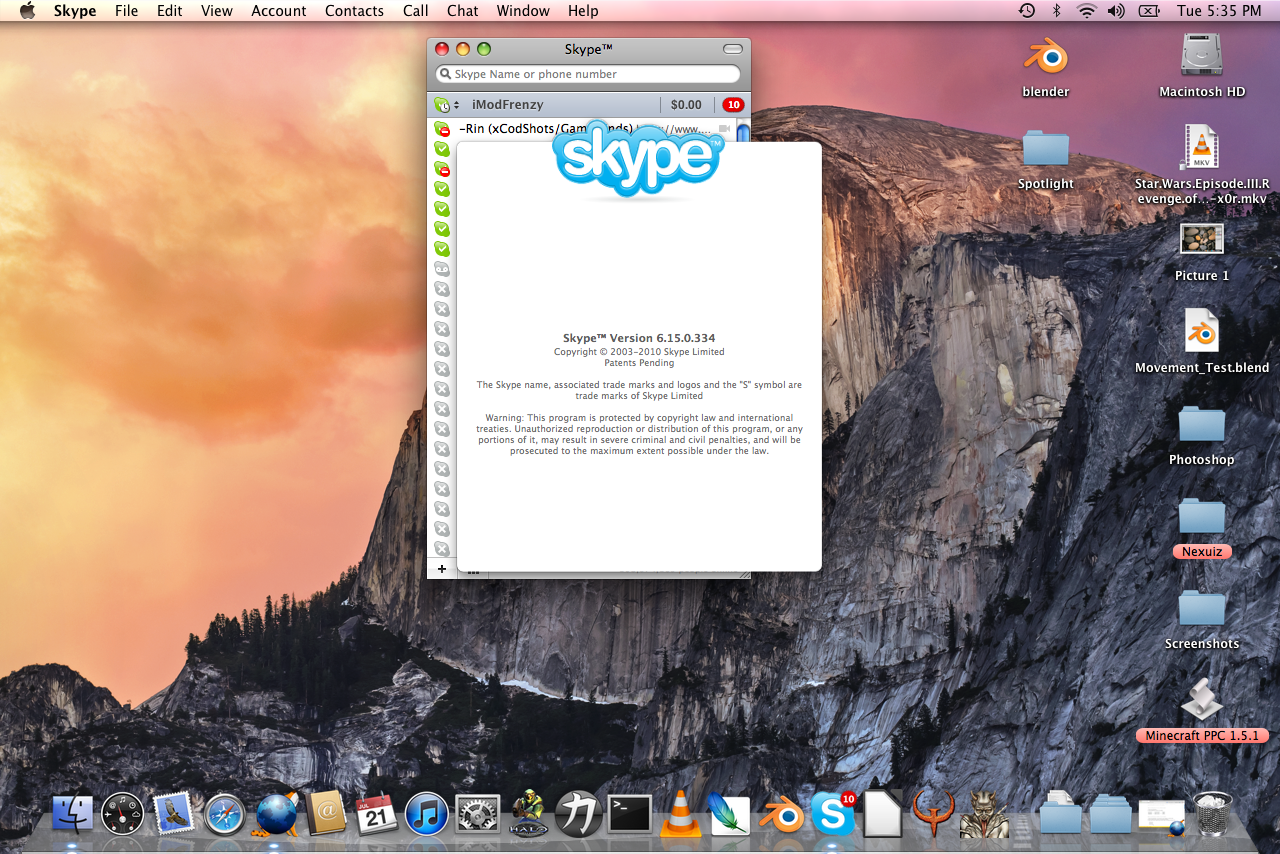This screenshot has width=1280, height=854.
Task: Open the File menu
Action: pos(126,11)
